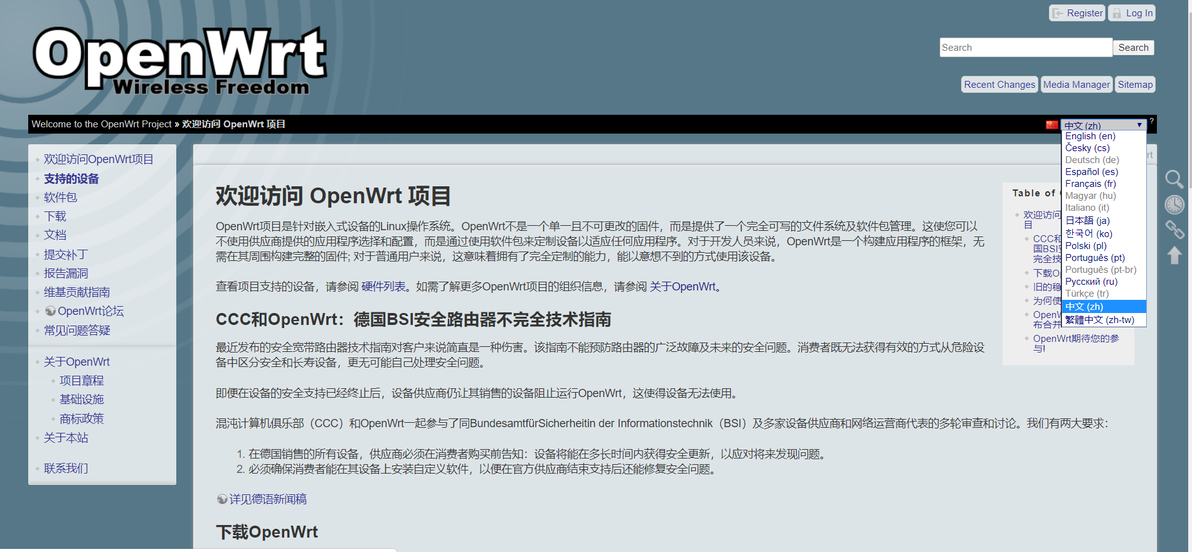View old revisions via clock icon
The width and height of the screenshot is (1192, 552).
point(1175,204)
